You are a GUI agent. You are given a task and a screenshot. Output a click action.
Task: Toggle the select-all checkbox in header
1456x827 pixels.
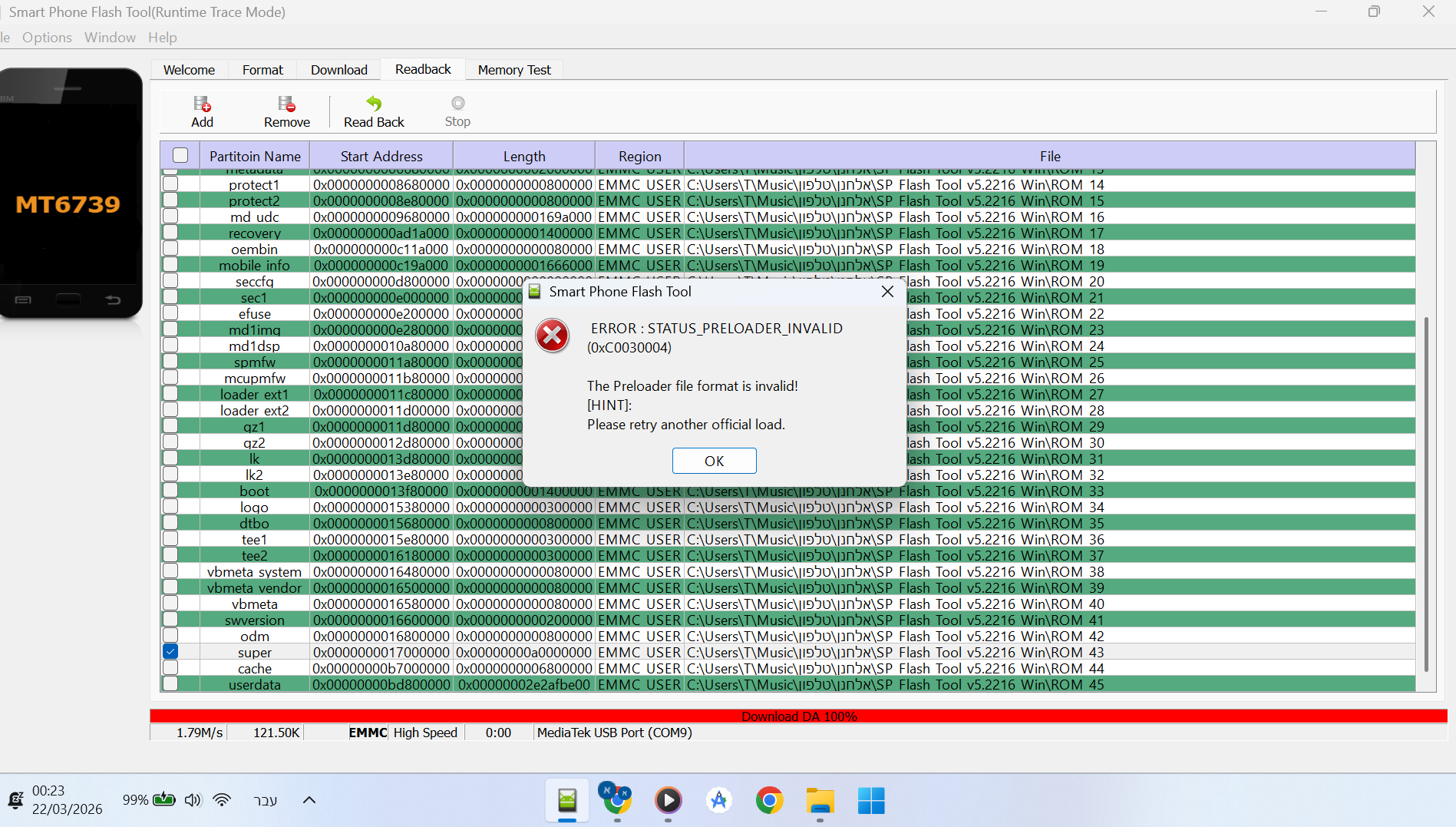click(x=180, y=155)
